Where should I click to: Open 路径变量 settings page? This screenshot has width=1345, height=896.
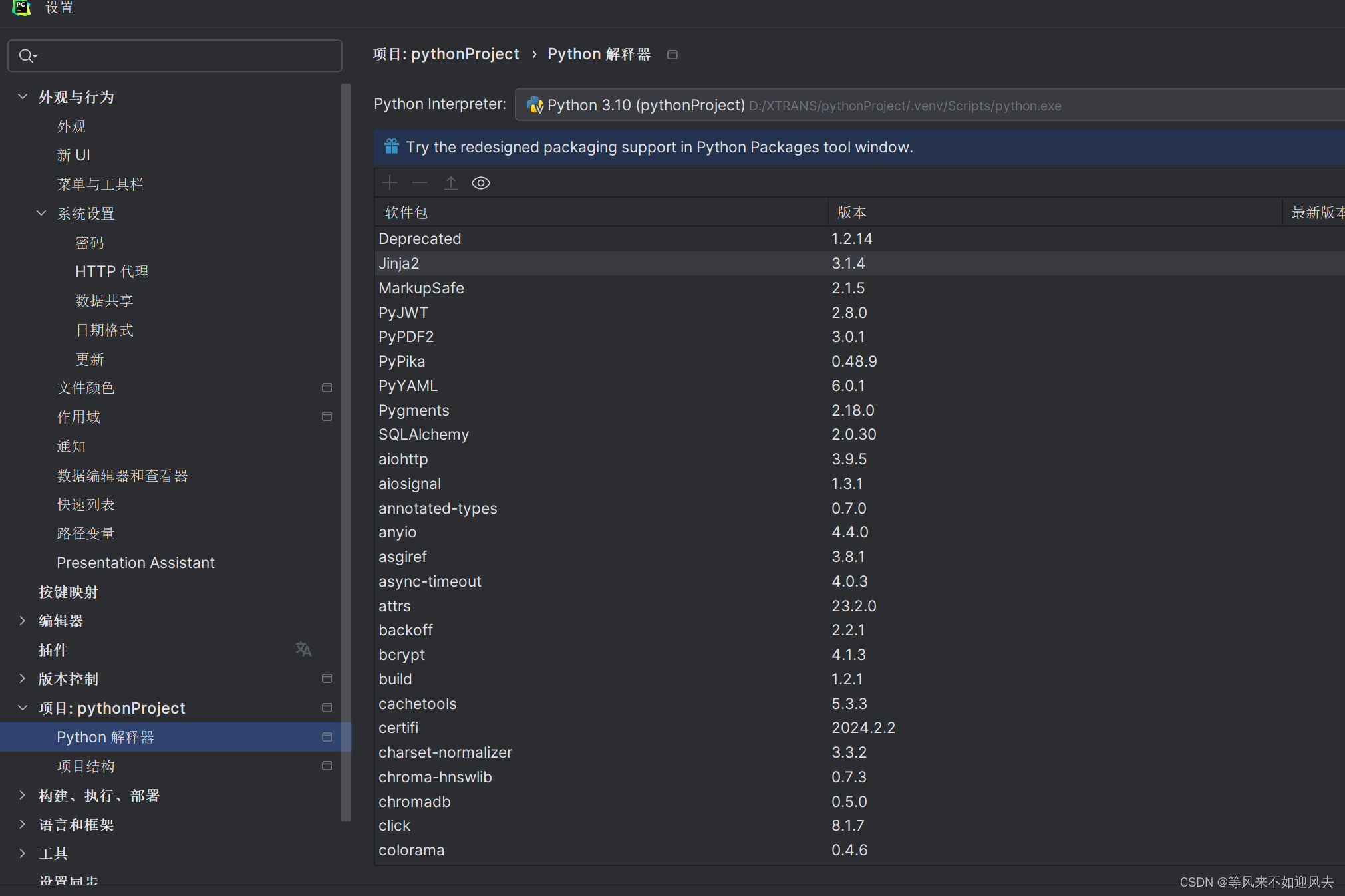point(86,533)
